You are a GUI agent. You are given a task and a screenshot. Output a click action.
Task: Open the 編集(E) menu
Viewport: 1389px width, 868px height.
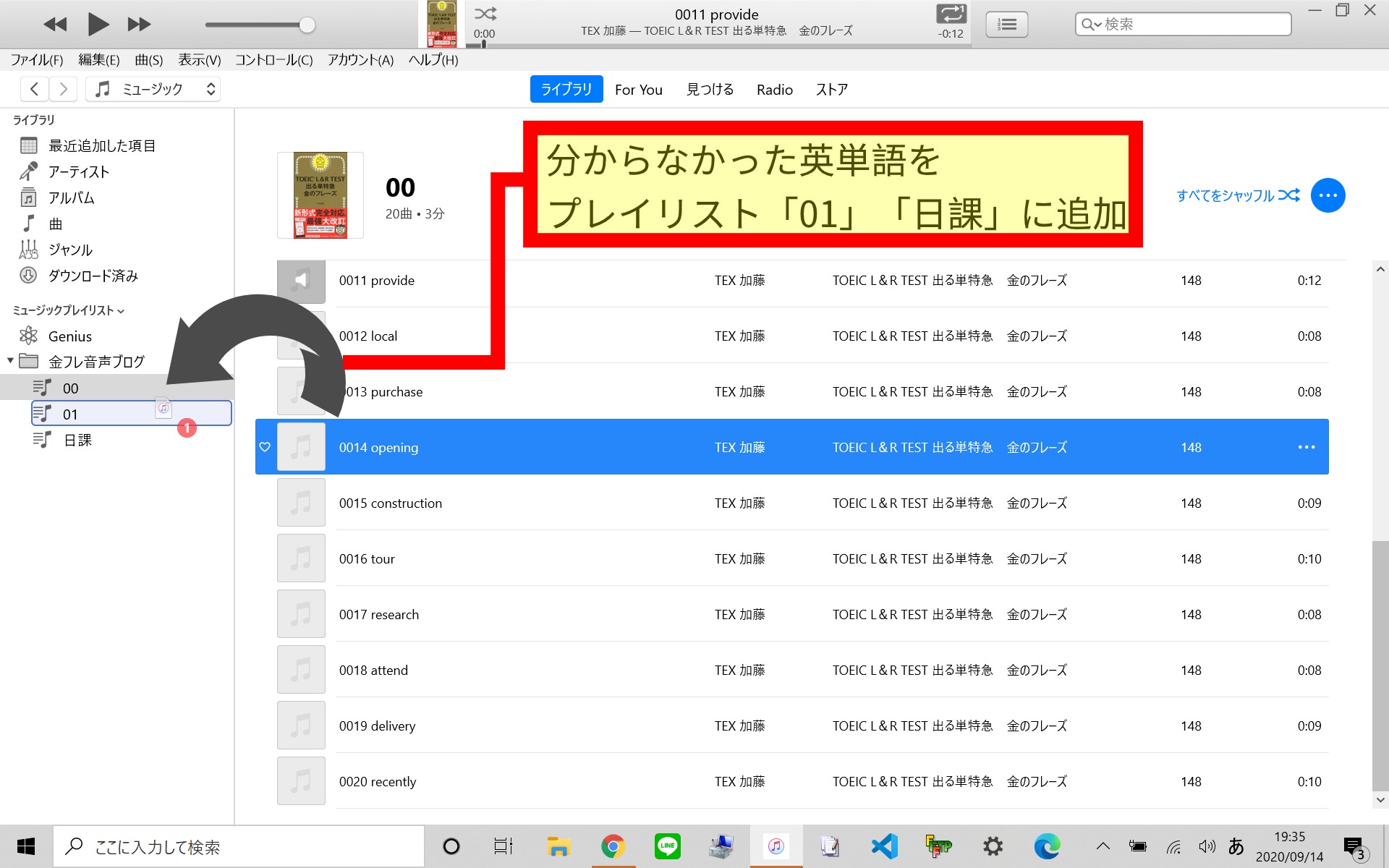[x=98, y=60]
